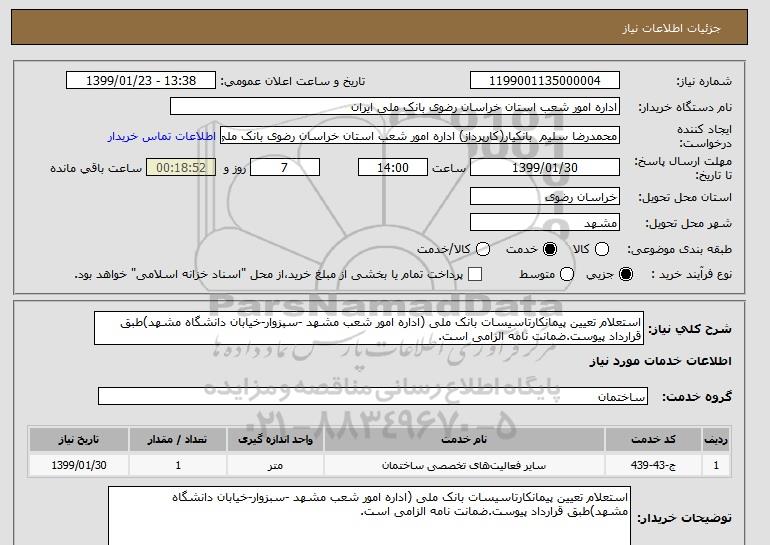Select the کالا radio button
Screen dimensions: 770x545
[602, 249]
